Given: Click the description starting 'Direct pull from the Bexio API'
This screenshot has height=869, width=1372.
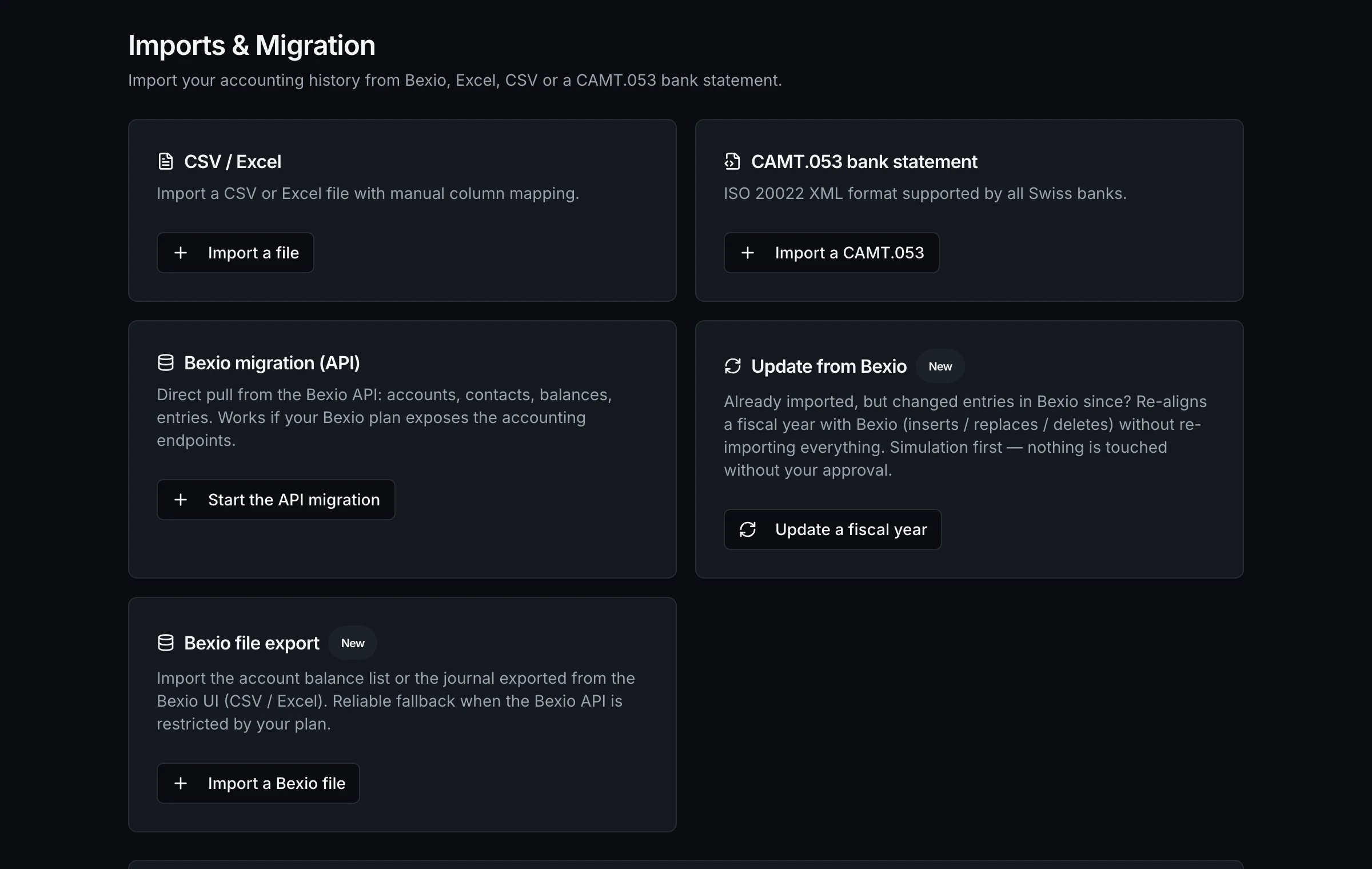Looking at the screenshot, I should [x=385, y=417].
